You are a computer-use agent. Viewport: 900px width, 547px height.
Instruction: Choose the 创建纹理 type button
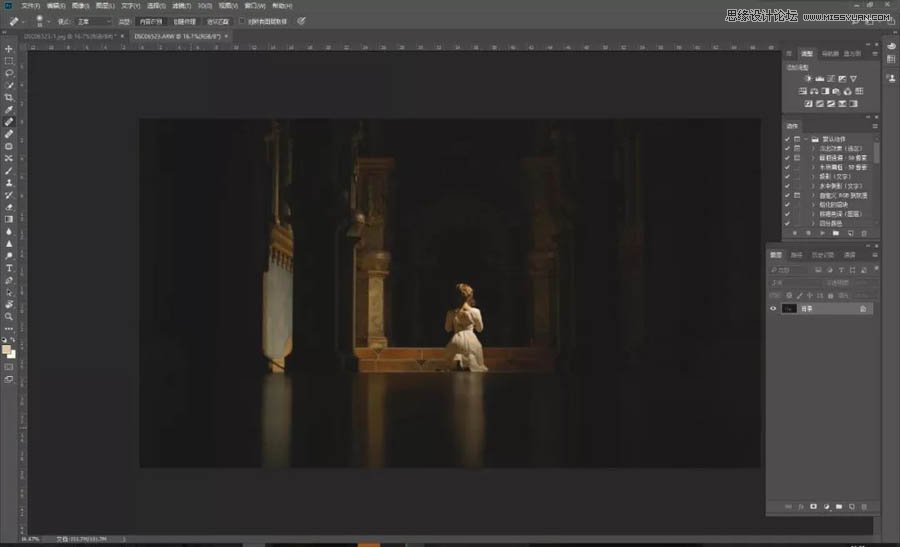184,21
